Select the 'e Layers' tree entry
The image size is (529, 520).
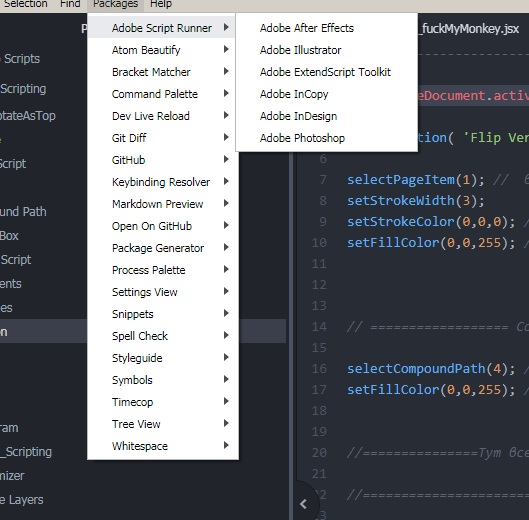click(x=22, y=500)
